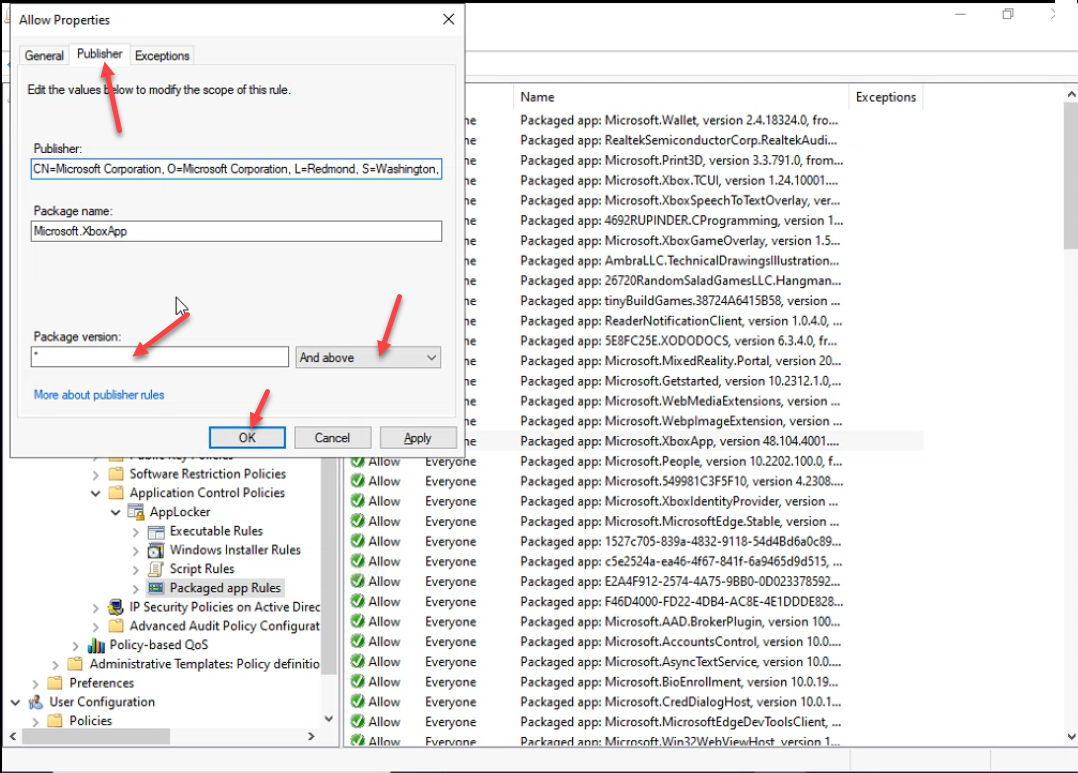Select Microsoft.Getstarted packaged app row
This screenshot has height=773, width=1078.
tap(681, 381)
